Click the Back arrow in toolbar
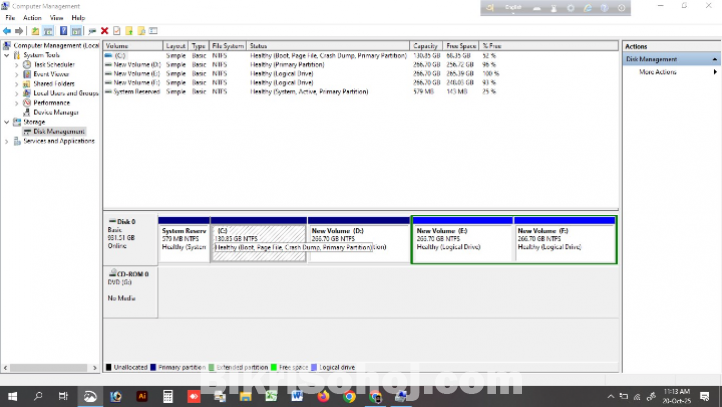This screenshot has width=722, height=407. click(x=8, y=31)
